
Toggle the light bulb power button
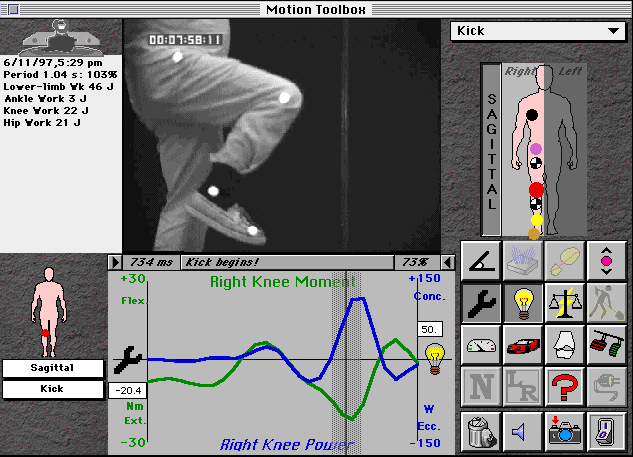522,301
